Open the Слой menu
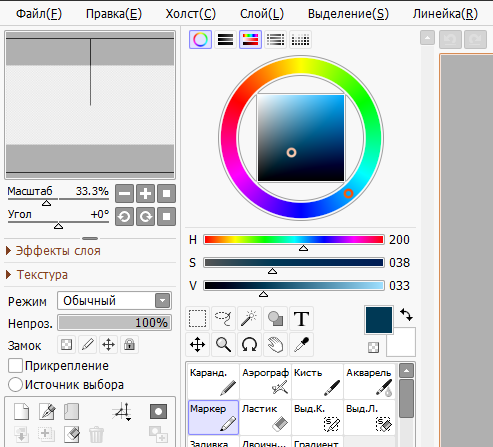 262,14
